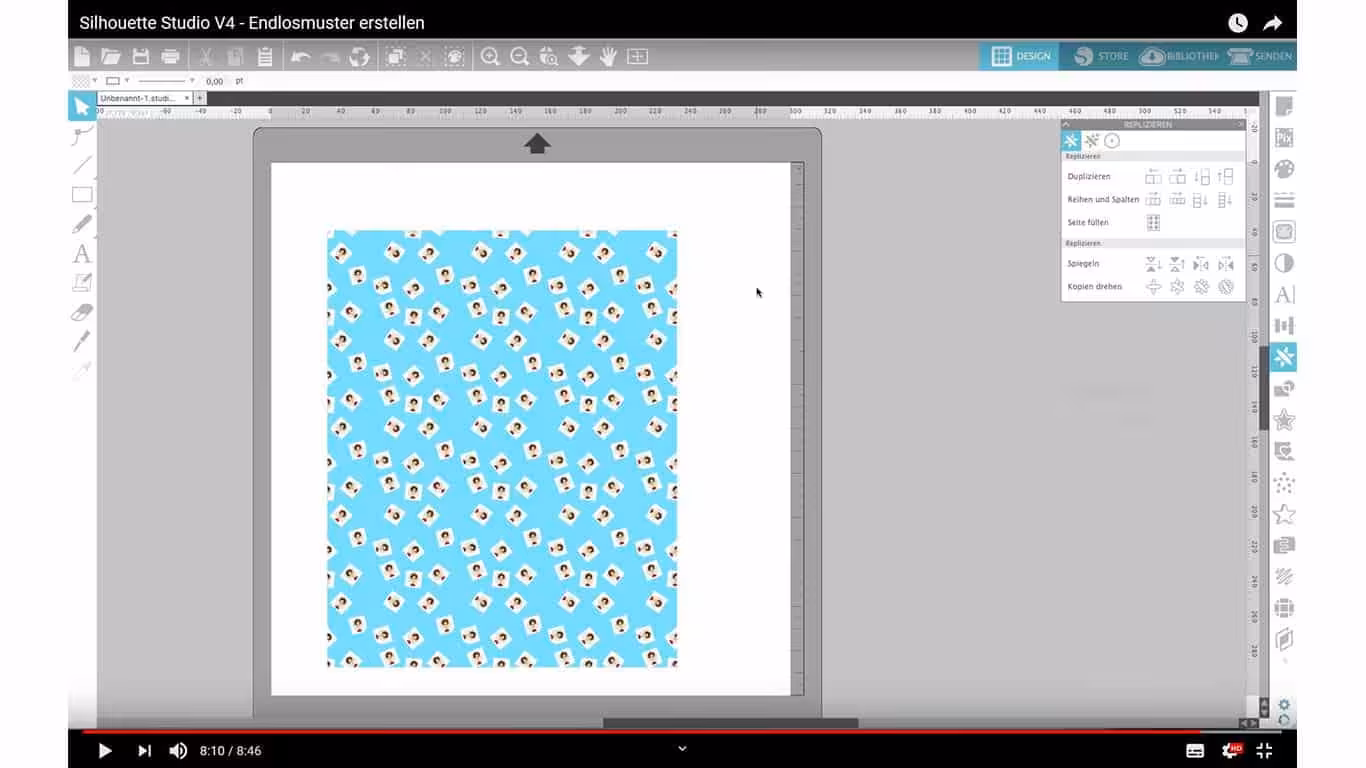1366x768 pixels.
Task: Select the Text tool in left toolbar
Action: [82, 254]
